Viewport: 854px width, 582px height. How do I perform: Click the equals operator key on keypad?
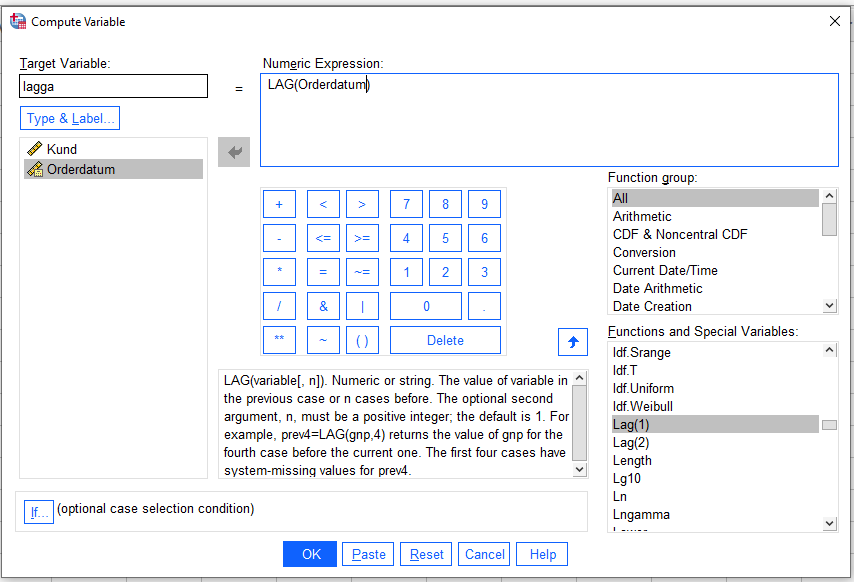click(x=324, y=272)
